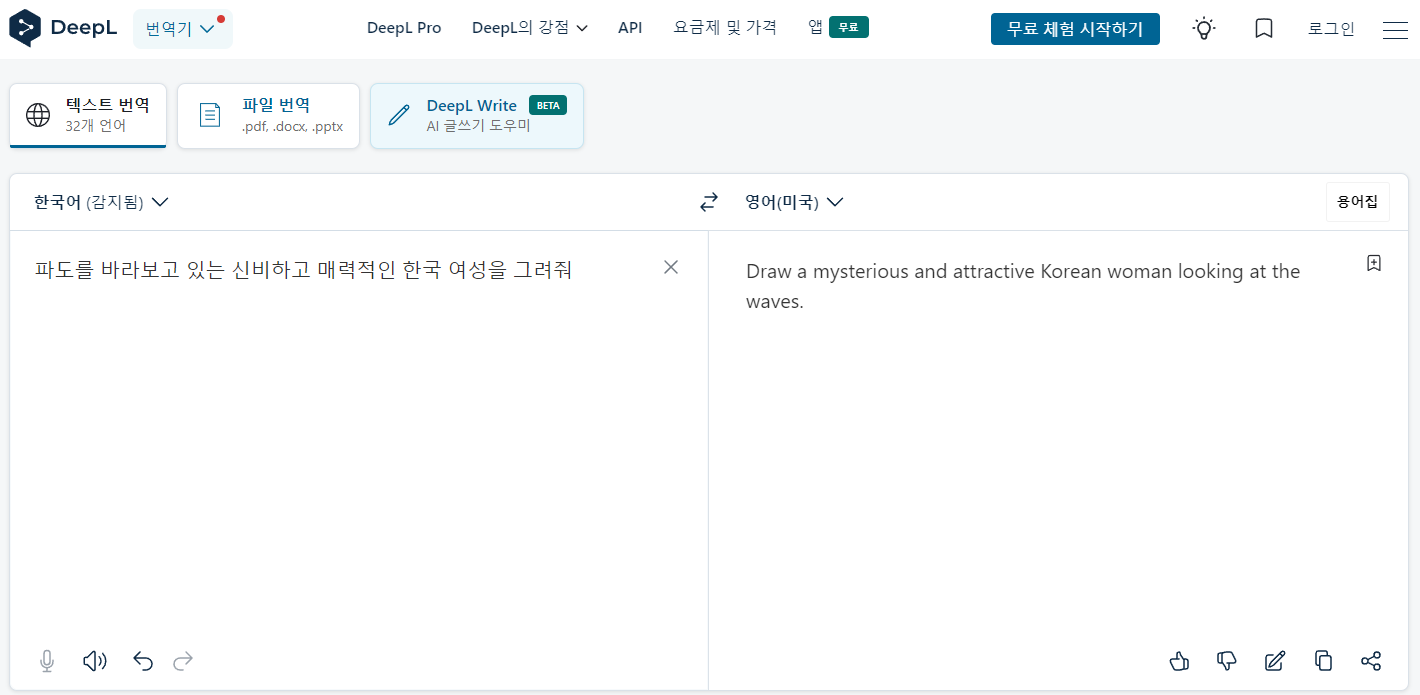The image size is (1420, 695).
Task: Open saved translations bookmark icon
Action: (1264, 29)
